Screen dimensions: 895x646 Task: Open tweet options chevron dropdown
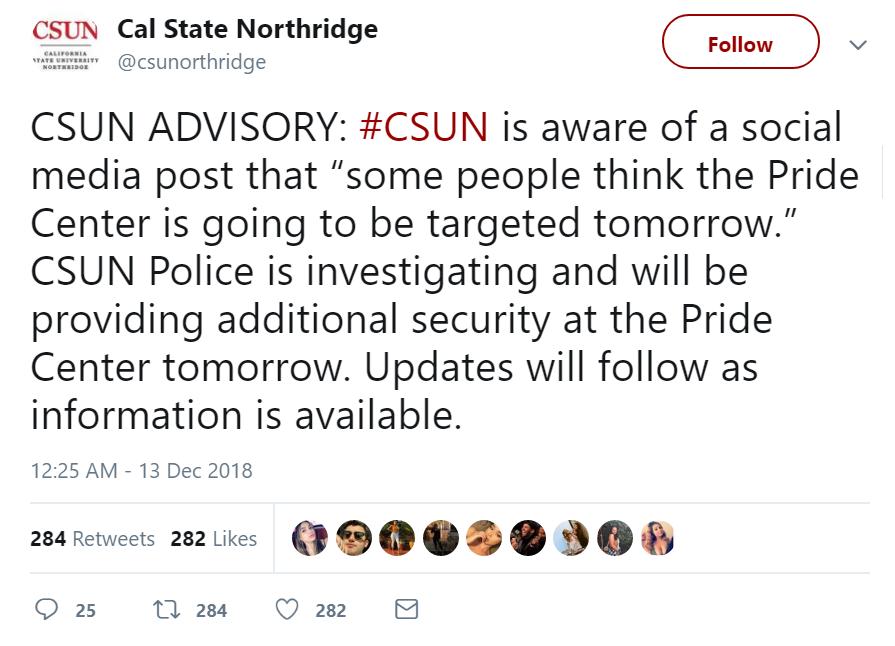coord(858,45)
